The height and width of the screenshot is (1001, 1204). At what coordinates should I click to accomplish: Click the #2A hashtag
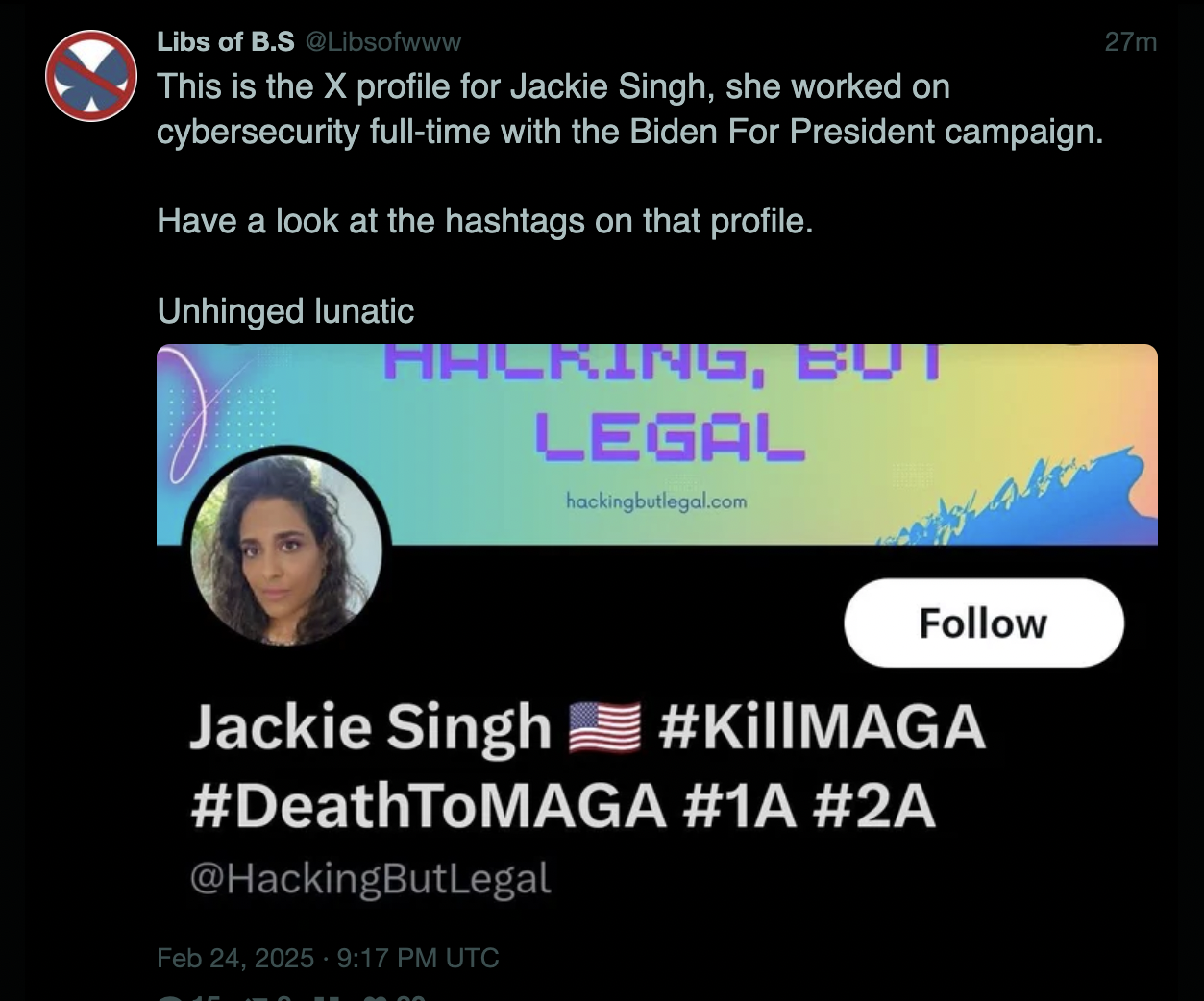point(873,805)
